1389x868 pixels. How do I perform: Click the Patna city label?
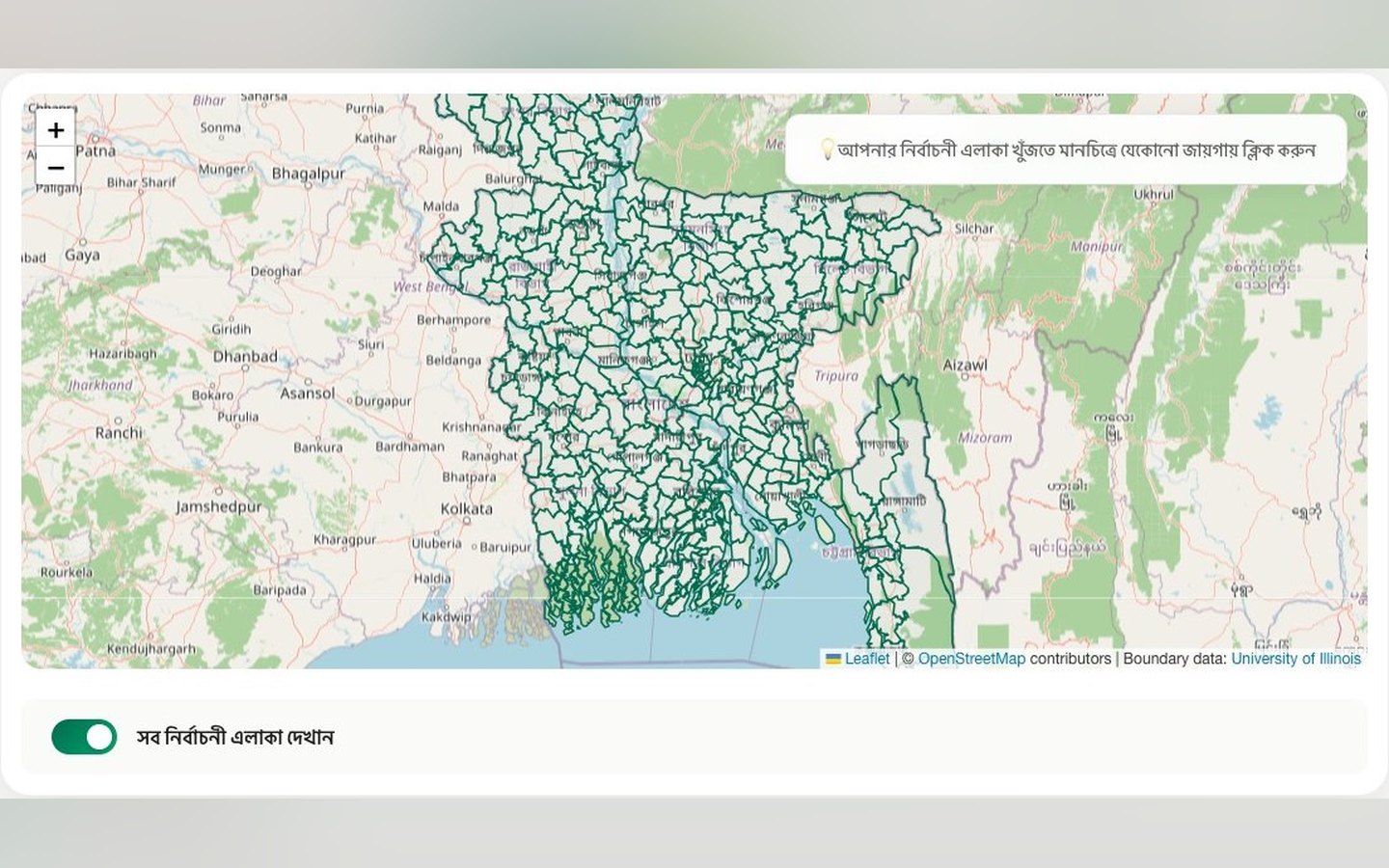click(x=95, y=150)
